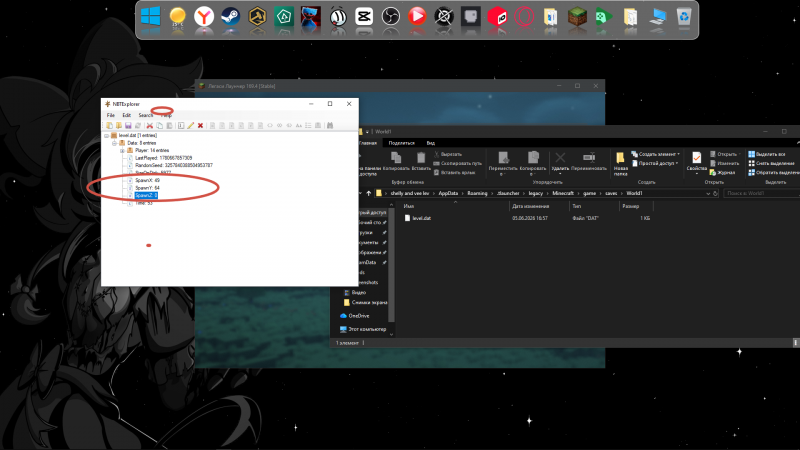The width and height of the screenshot is (800, 450).
Task: Click Копировать icon in Explorer clipboard group
Action: point(396,158)
